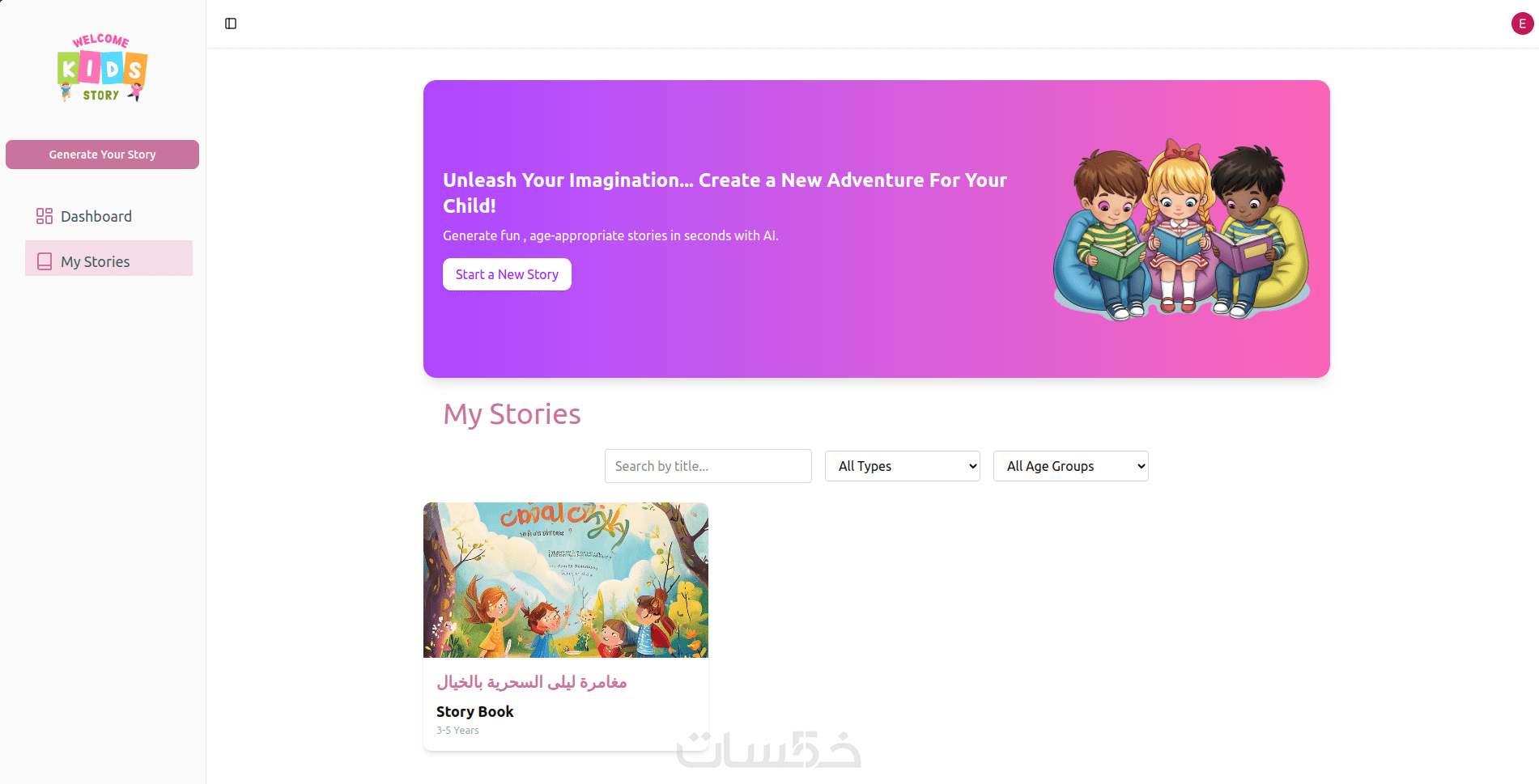Click Start a New Story button

coord(507,274)
